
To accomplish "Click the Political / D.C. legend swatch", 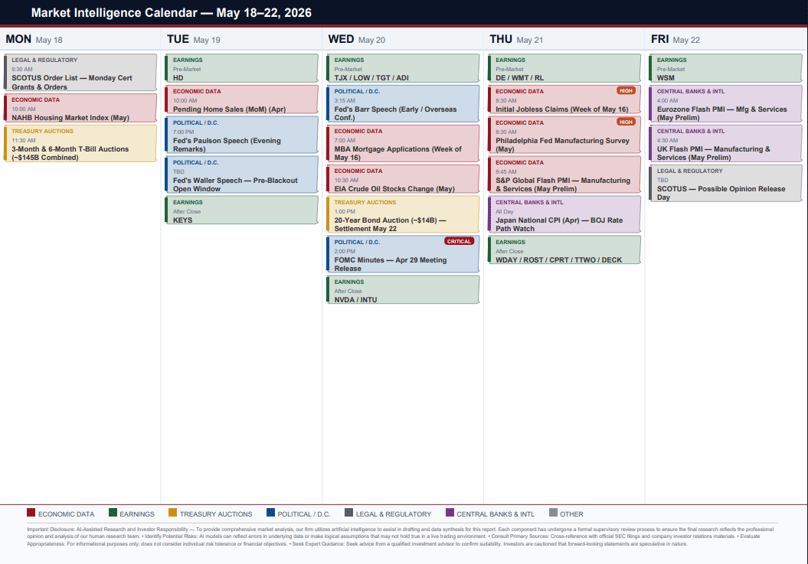I will [x=271, y=512].
